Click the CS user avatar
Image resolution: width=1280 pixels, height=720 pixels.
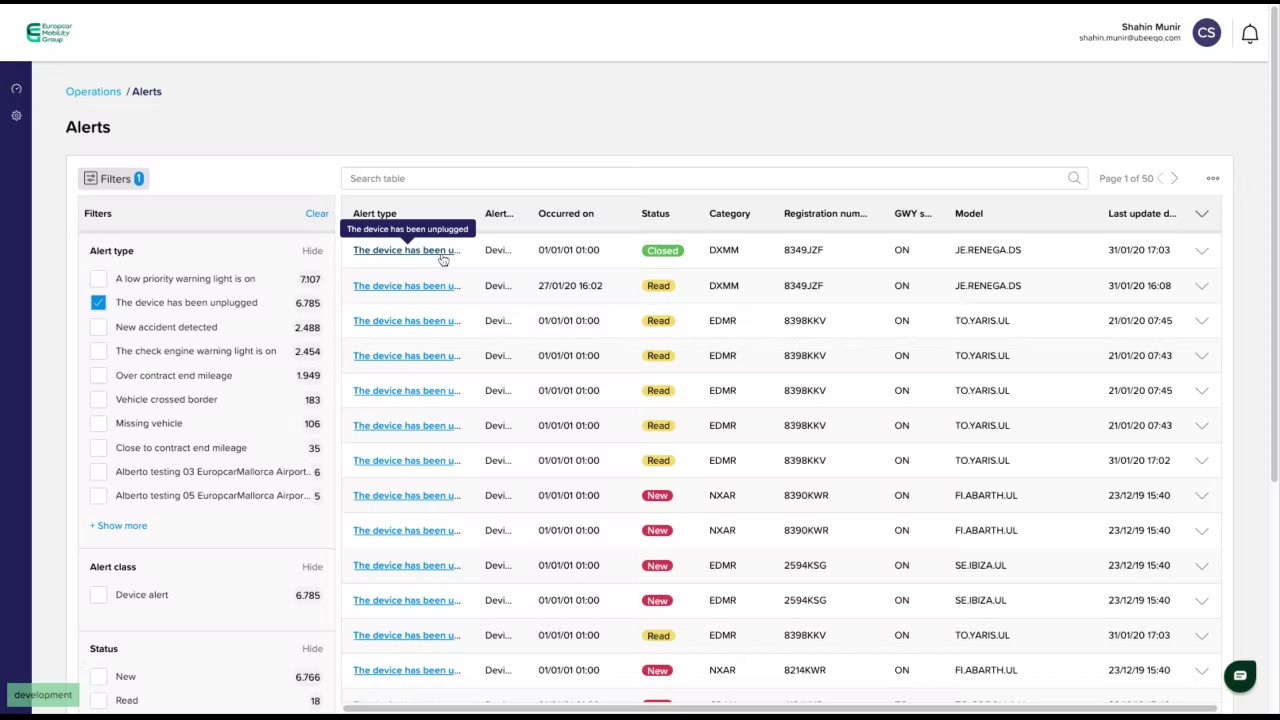tap(1207, 33)
